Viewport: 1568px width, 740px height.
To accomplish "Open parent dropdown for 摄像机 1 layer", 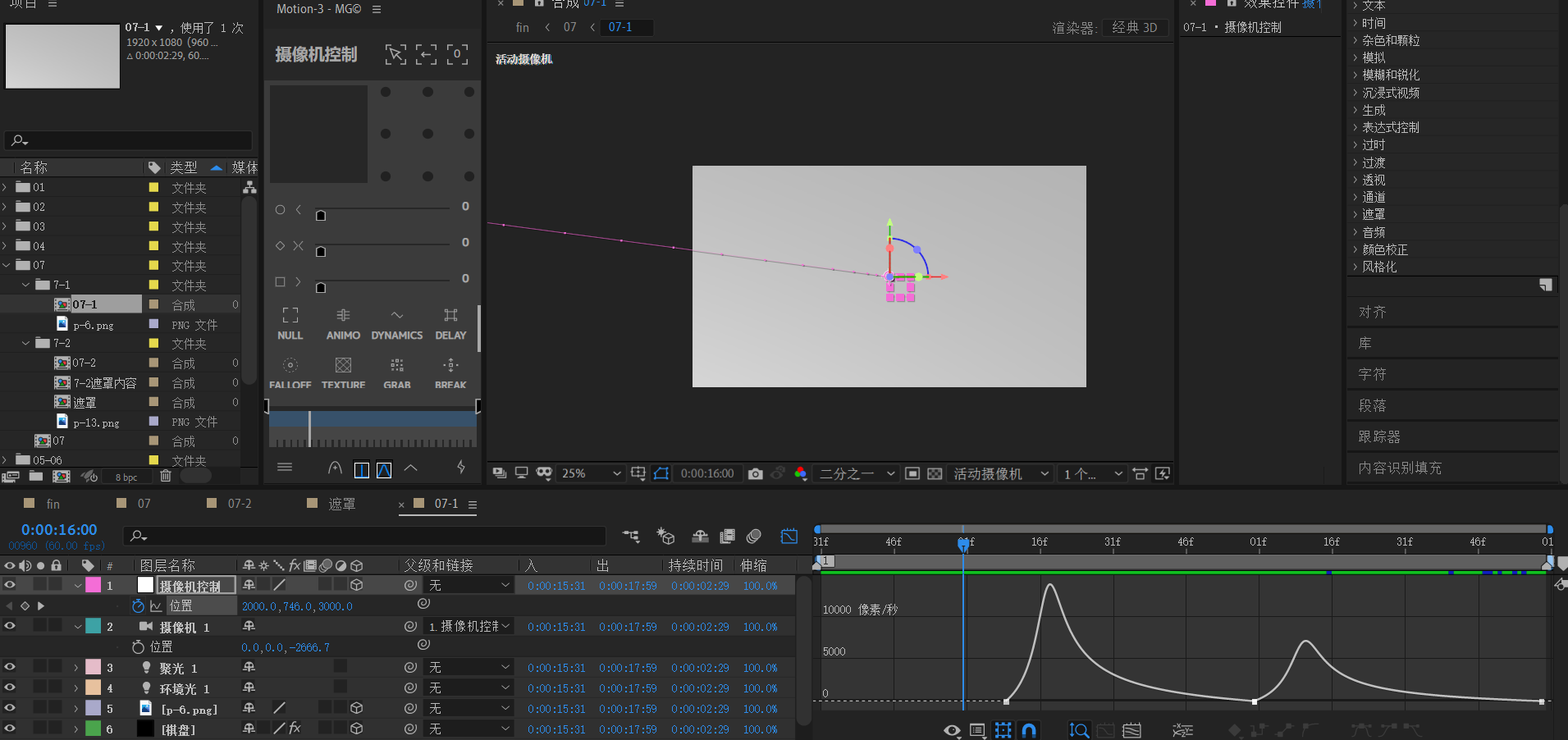I will point(469,626).
